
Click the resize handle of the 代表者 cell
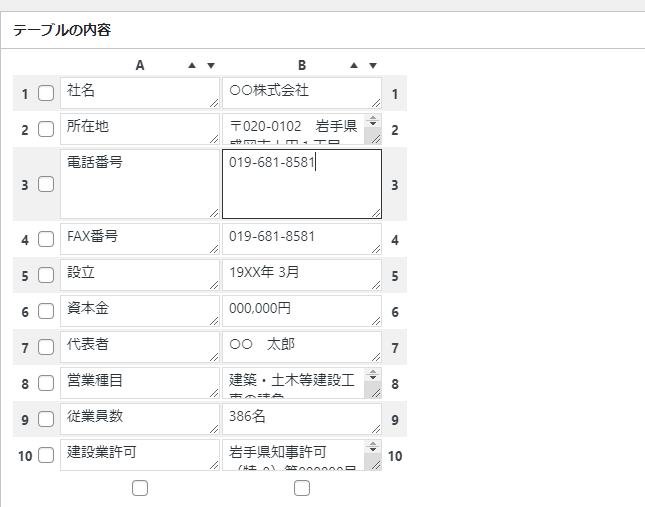(x=215, y=358)
